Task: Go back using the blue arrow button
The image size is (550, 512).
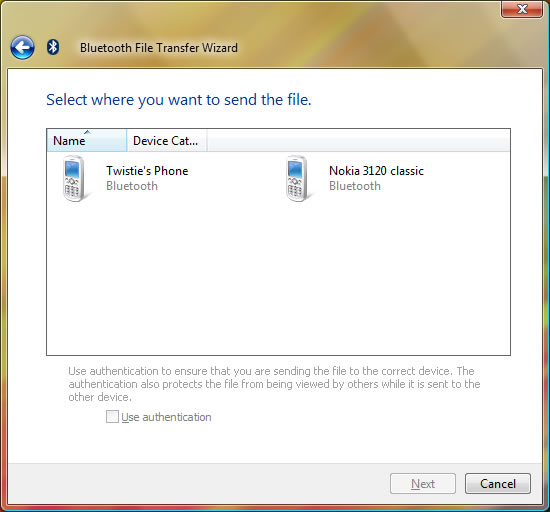Action: [22, 47]
